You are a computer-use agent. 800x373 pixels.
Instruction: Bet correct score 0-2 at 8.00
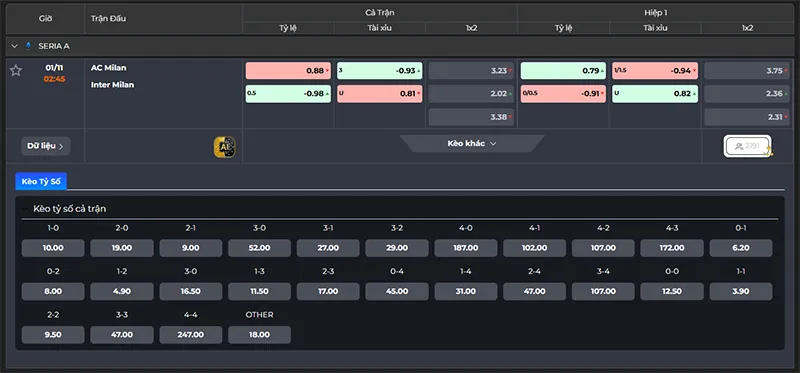click(x=53, y=291)
